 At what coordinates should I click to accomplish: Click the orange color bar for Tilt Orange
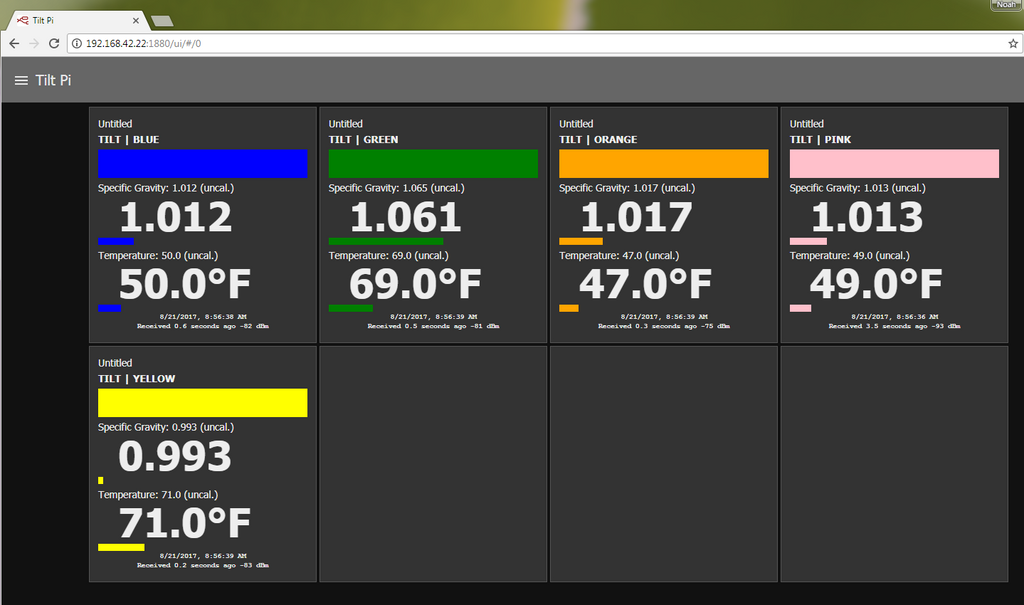pos(663,164)
